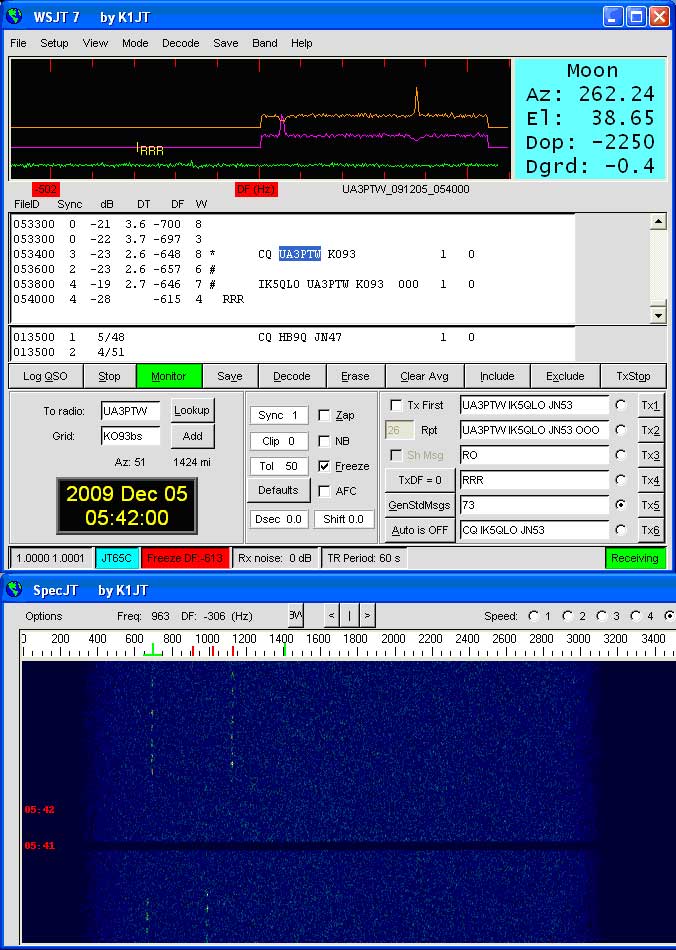Click the Include button
Screen dimensions: 676x950
click(497, 376)
